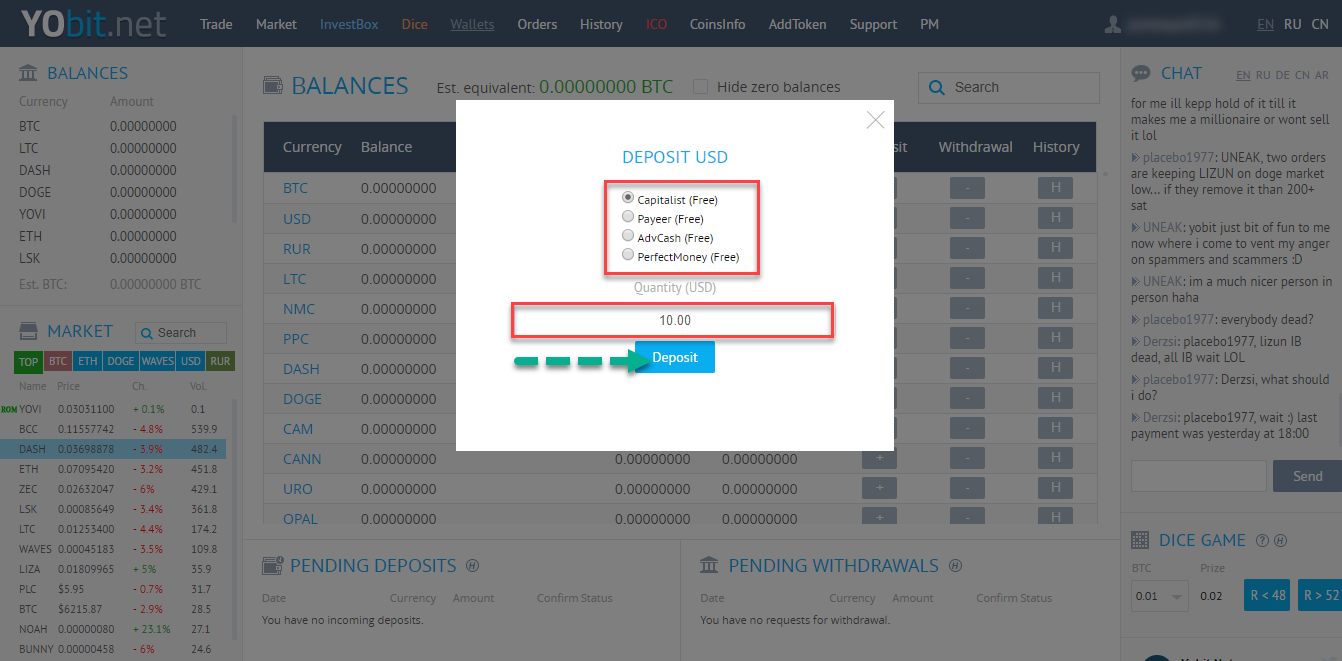Switch market list to the WAVES tab

pyautogui.click(x=157, y=361)
